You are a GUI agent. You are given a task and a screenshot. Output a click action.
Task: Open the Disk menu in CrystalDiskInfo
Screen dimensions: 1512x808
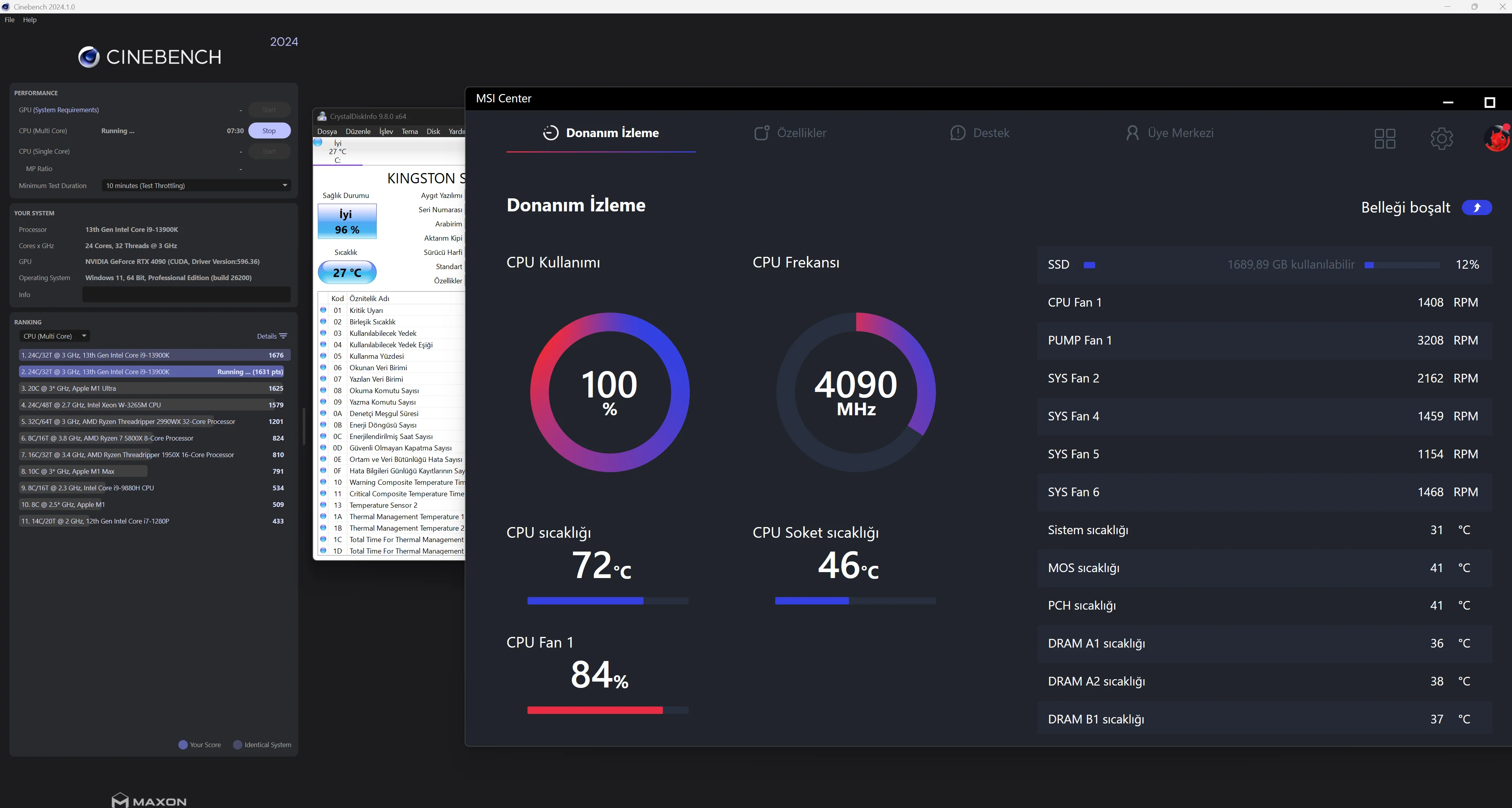pos(433,132)
